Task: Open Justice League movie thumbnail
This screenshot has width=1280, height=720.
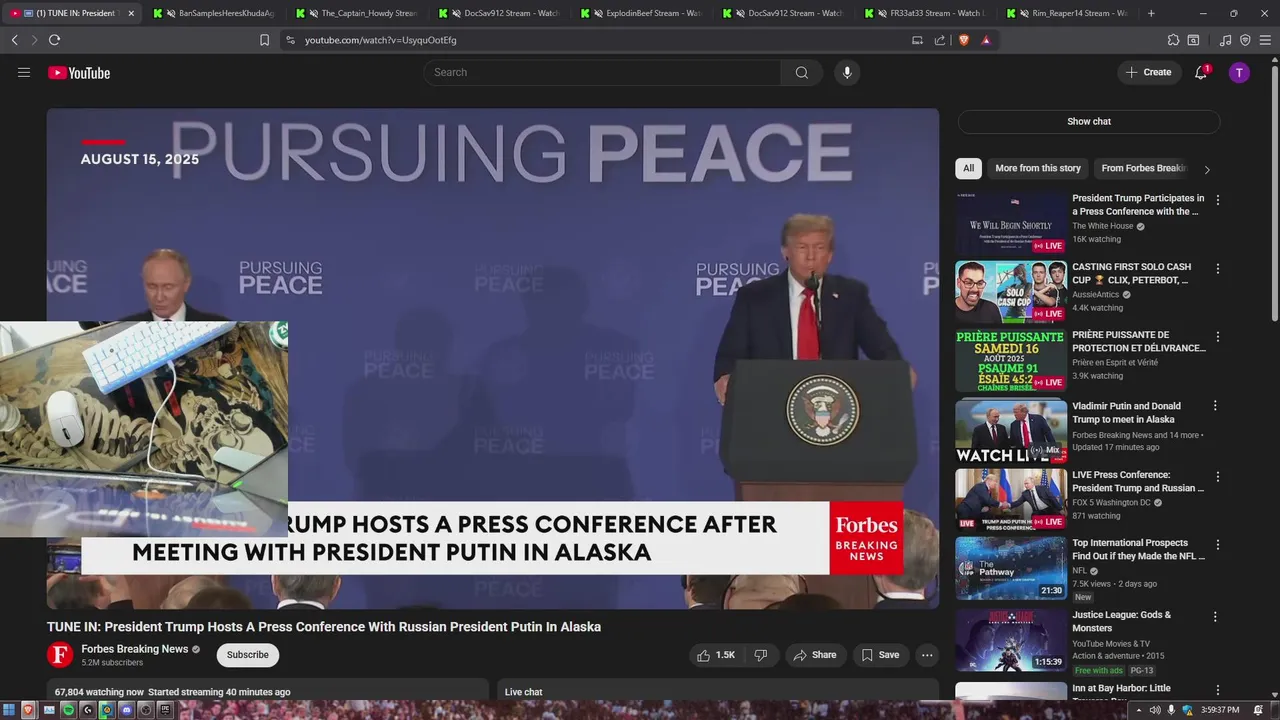Action: tap(1011, 640)
